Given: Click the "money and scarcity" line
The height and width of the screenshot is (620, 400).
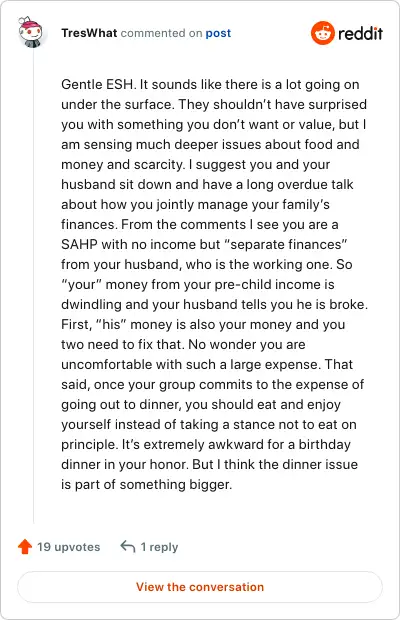Looking at the screenshot, I should [195, 164].
